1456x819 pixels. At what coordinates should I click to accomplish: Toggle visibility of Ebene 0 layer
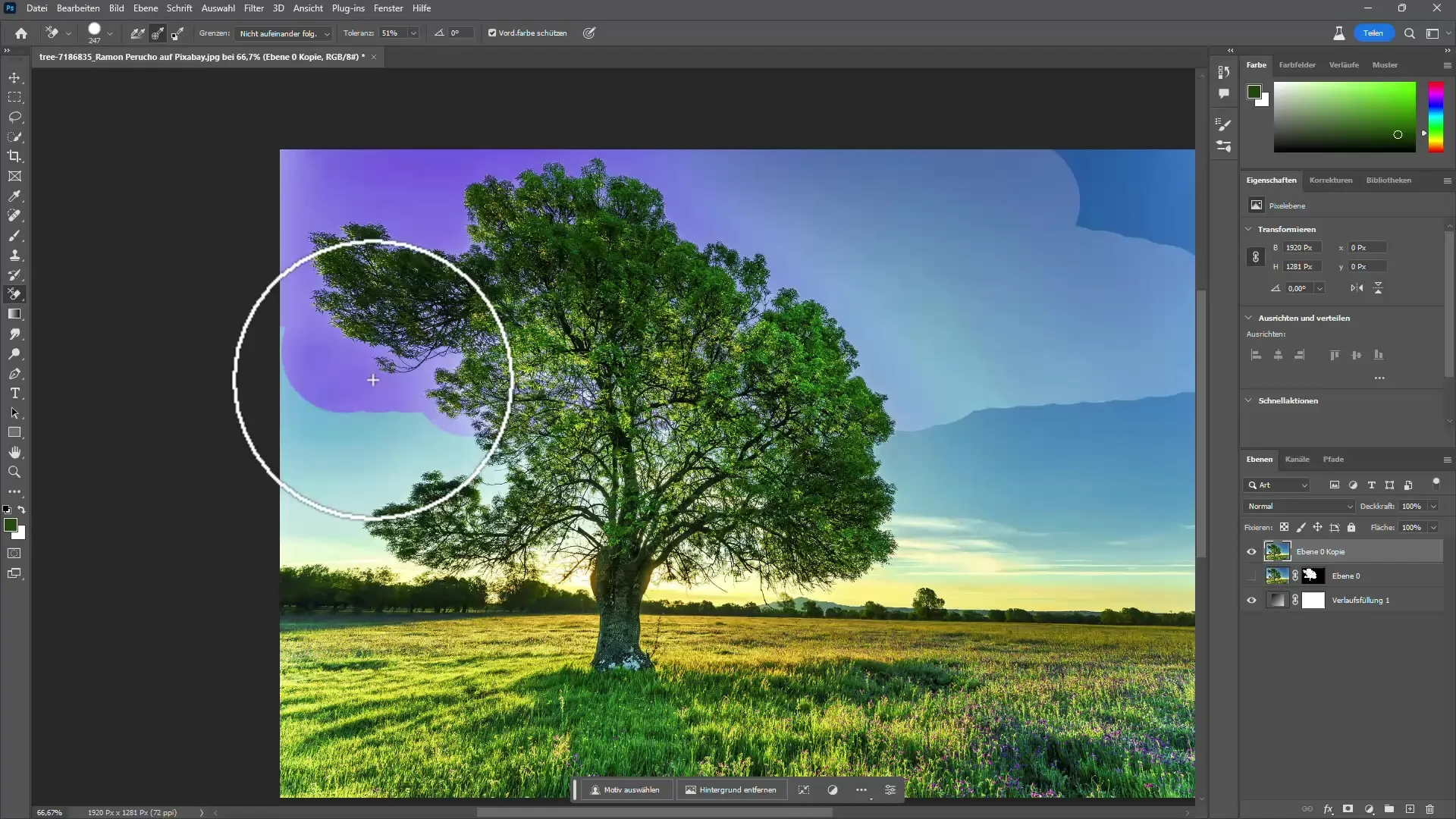[1253, 575]
